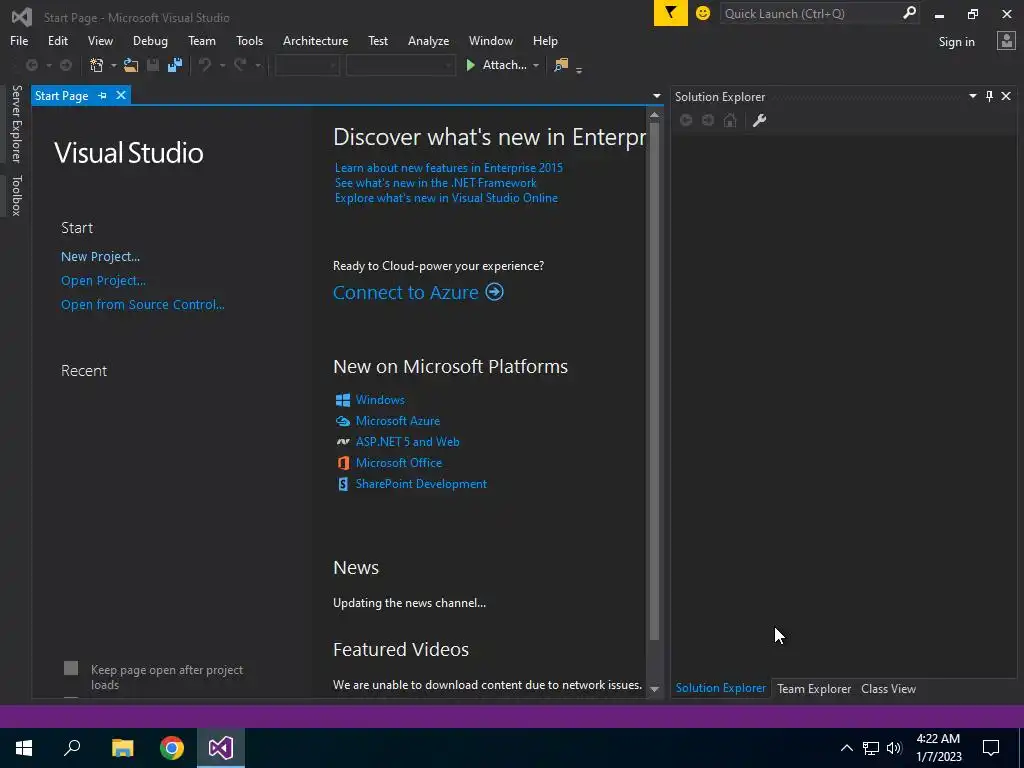Close the Start Page tab
The width and height of the screenshot is (1024, 768).
(121, 95)
